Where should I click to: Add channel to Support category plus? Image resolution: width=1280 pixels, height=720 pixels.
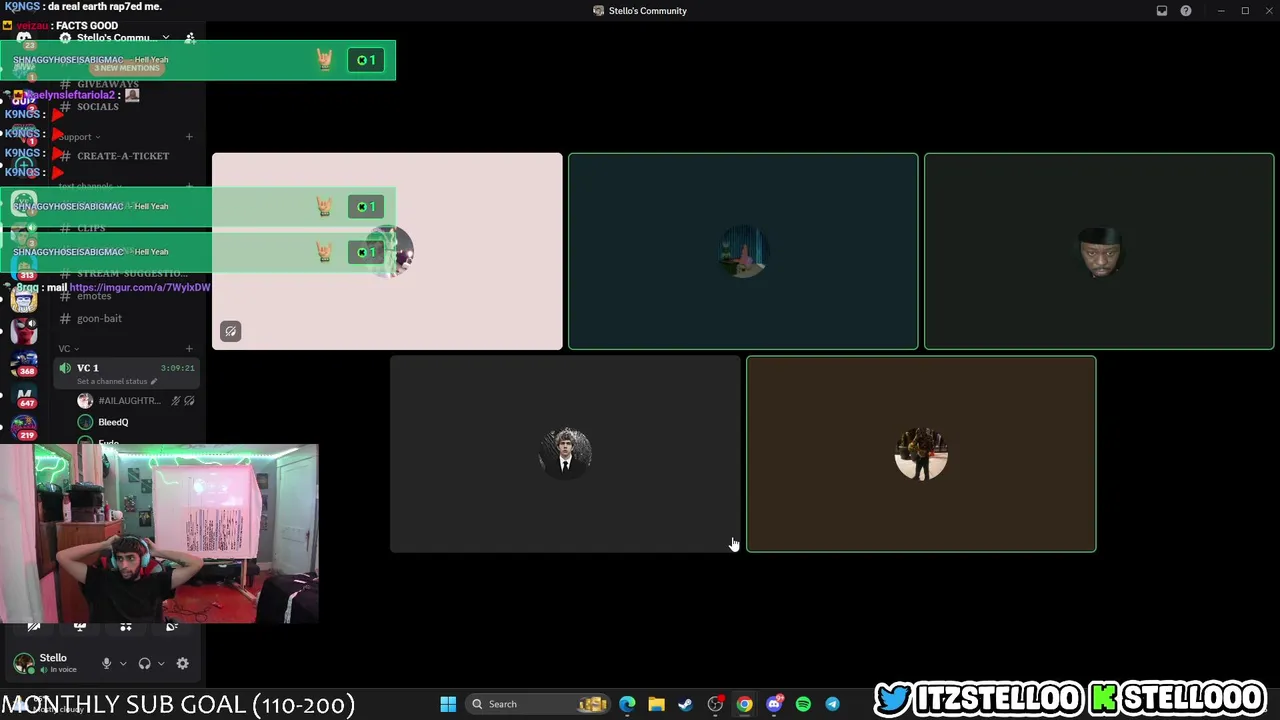[190, 137]
